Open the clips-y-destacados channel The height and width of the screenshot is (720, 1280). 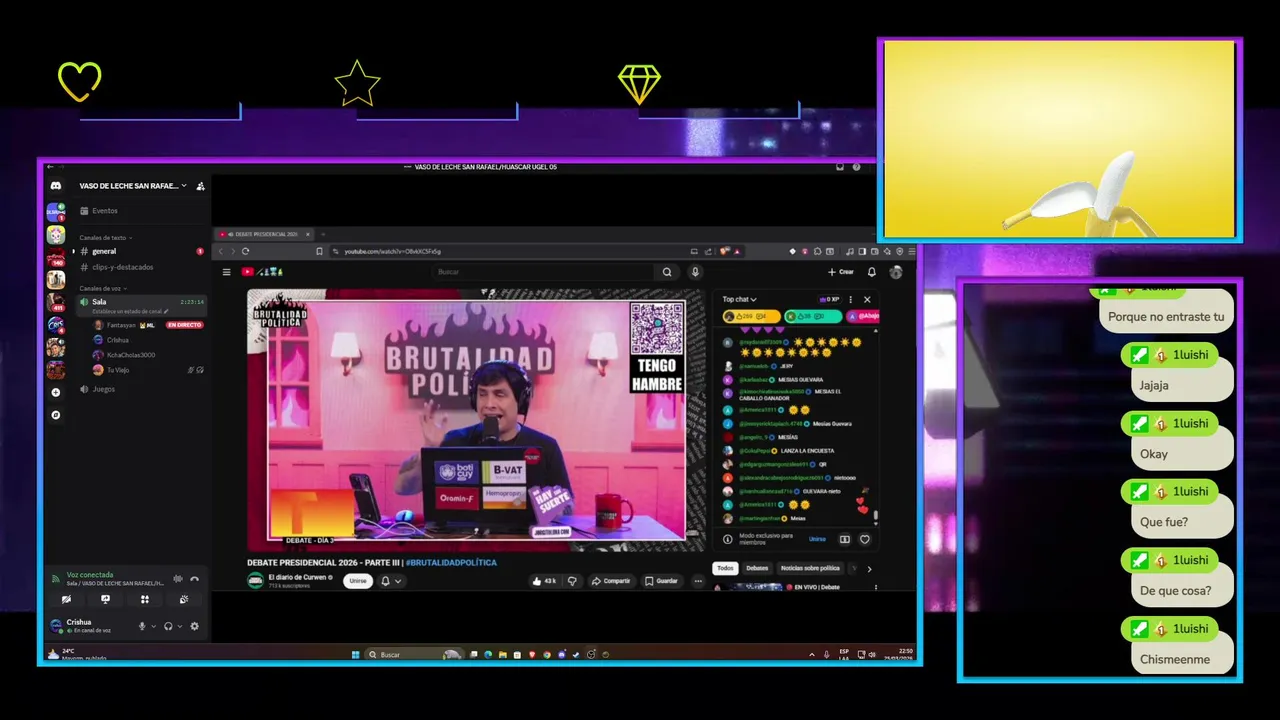(x=140, y=267)
